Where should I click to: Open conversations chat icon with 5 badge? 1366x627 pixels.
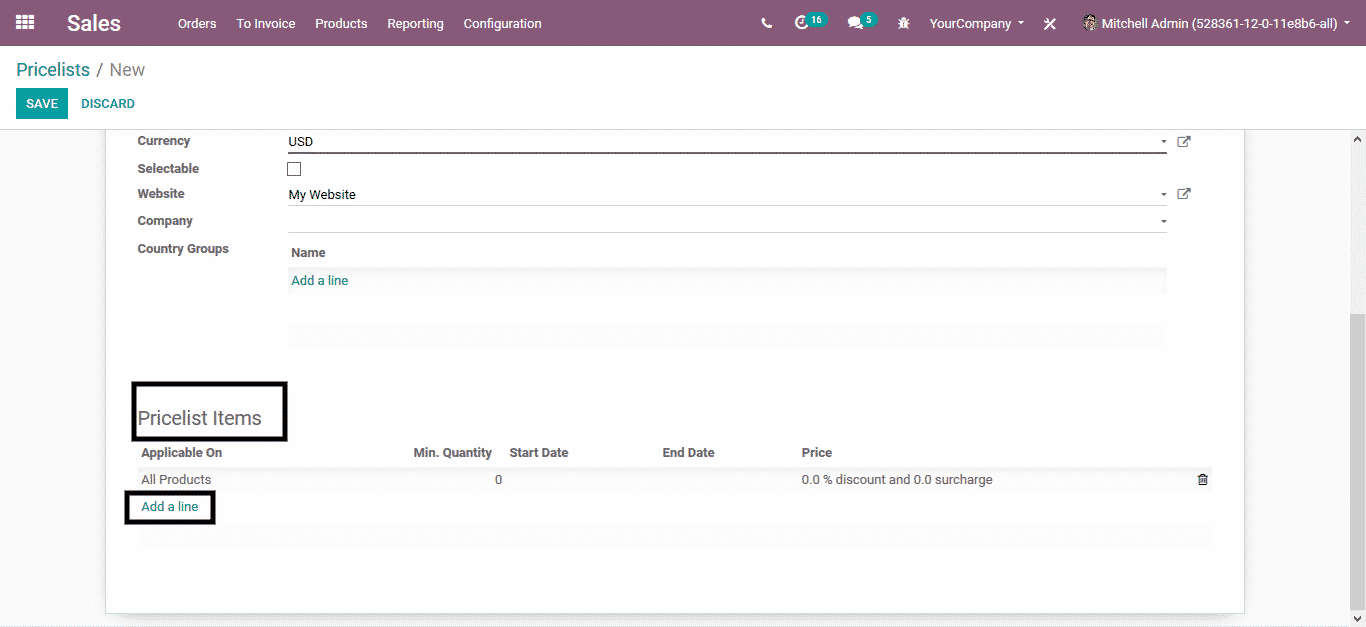855,23
